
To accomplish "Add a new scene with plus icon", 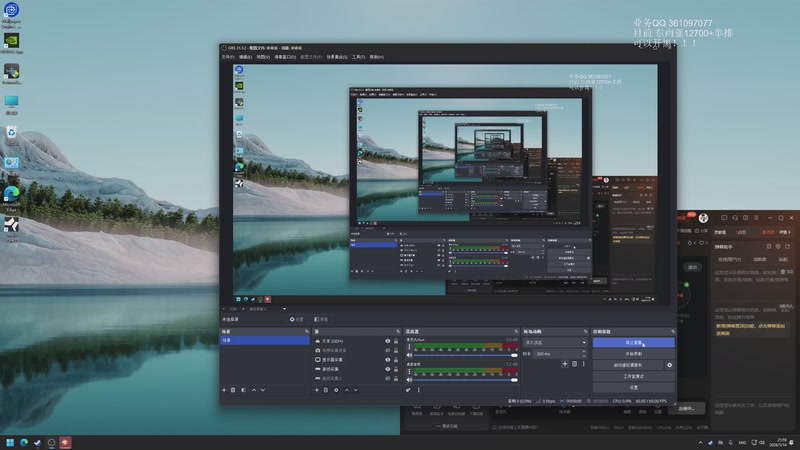I will [x=224, y=390].
